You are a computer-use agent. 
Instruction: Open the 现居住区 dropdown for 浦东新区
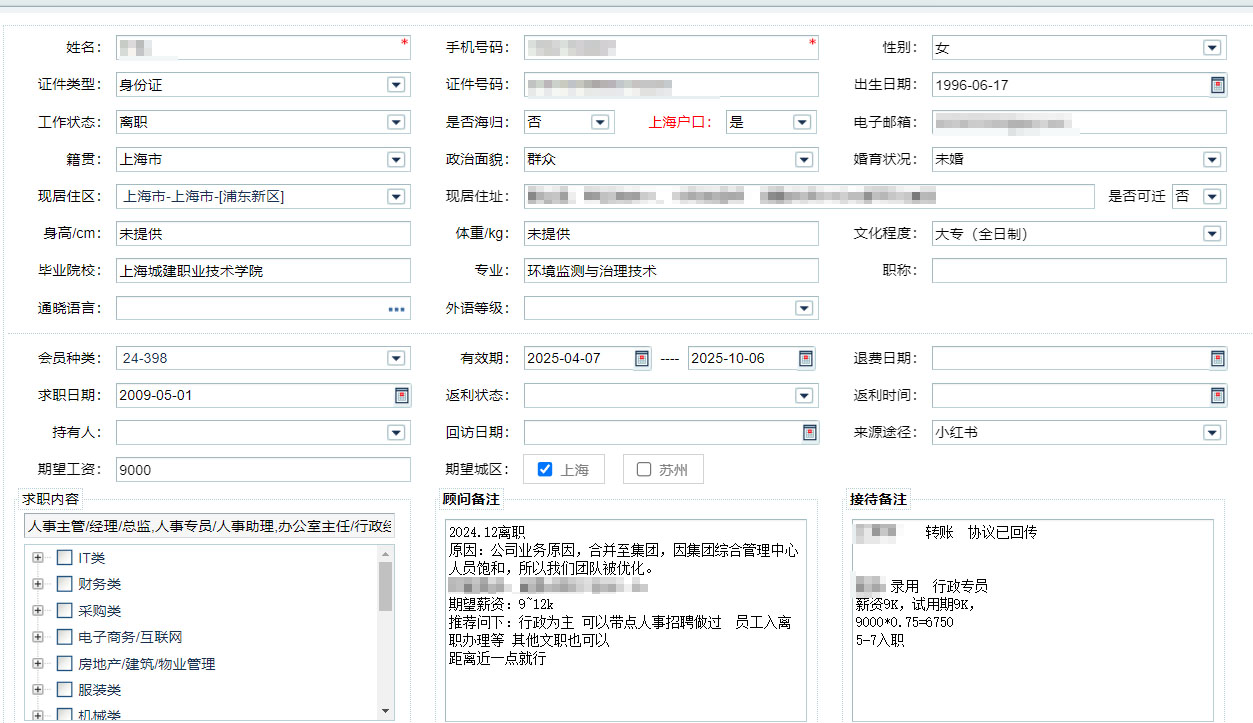point(397,197)
